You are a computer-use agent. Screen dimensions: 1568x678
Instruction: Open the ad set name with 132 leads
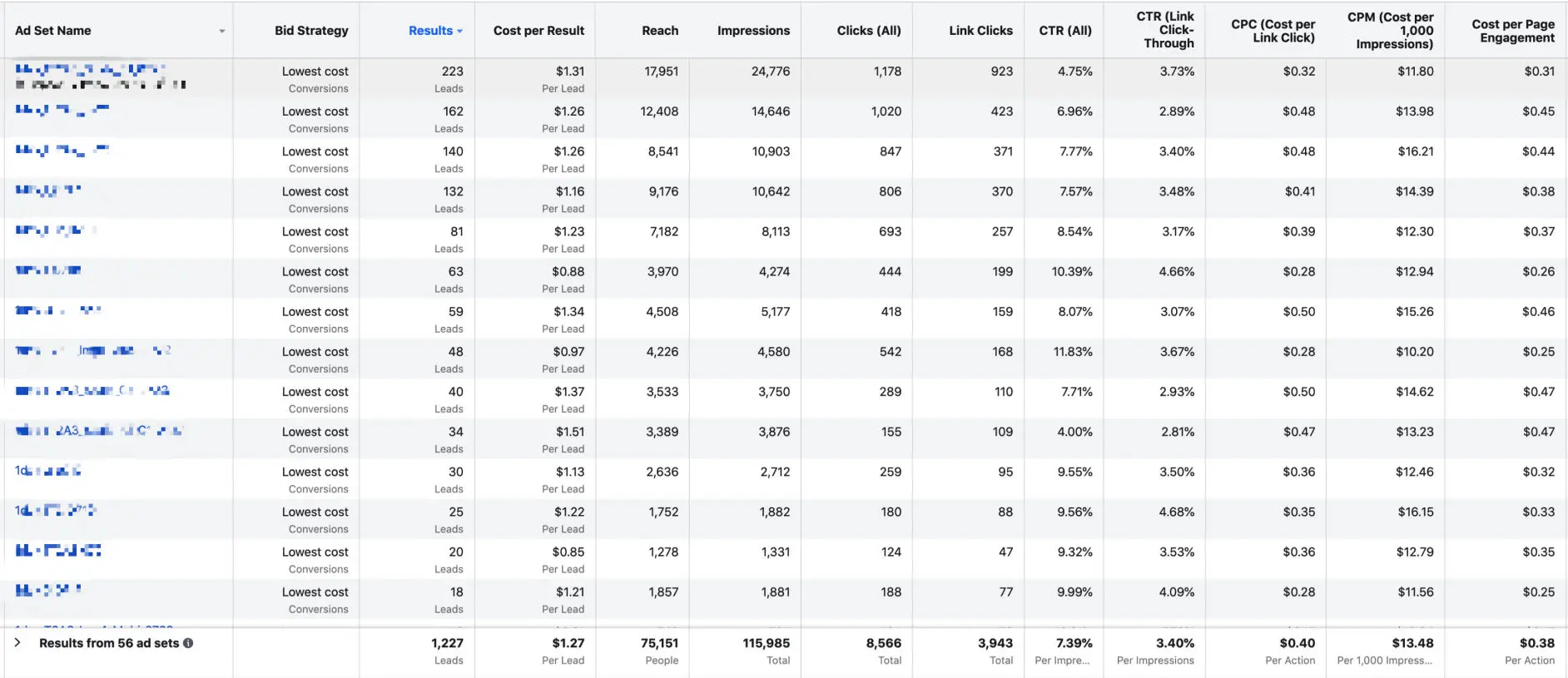(48, 191)
